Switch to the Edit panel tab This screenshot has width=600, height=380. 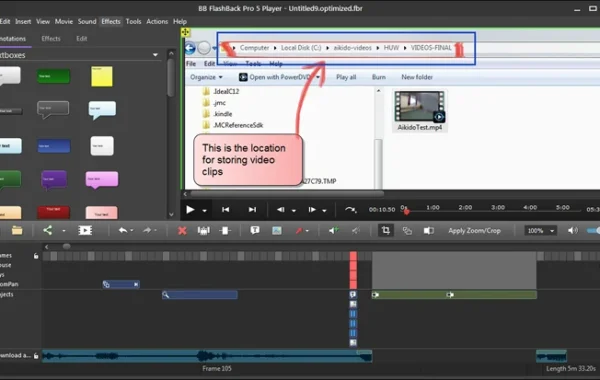pyautogui.click(x=82, y=39)
